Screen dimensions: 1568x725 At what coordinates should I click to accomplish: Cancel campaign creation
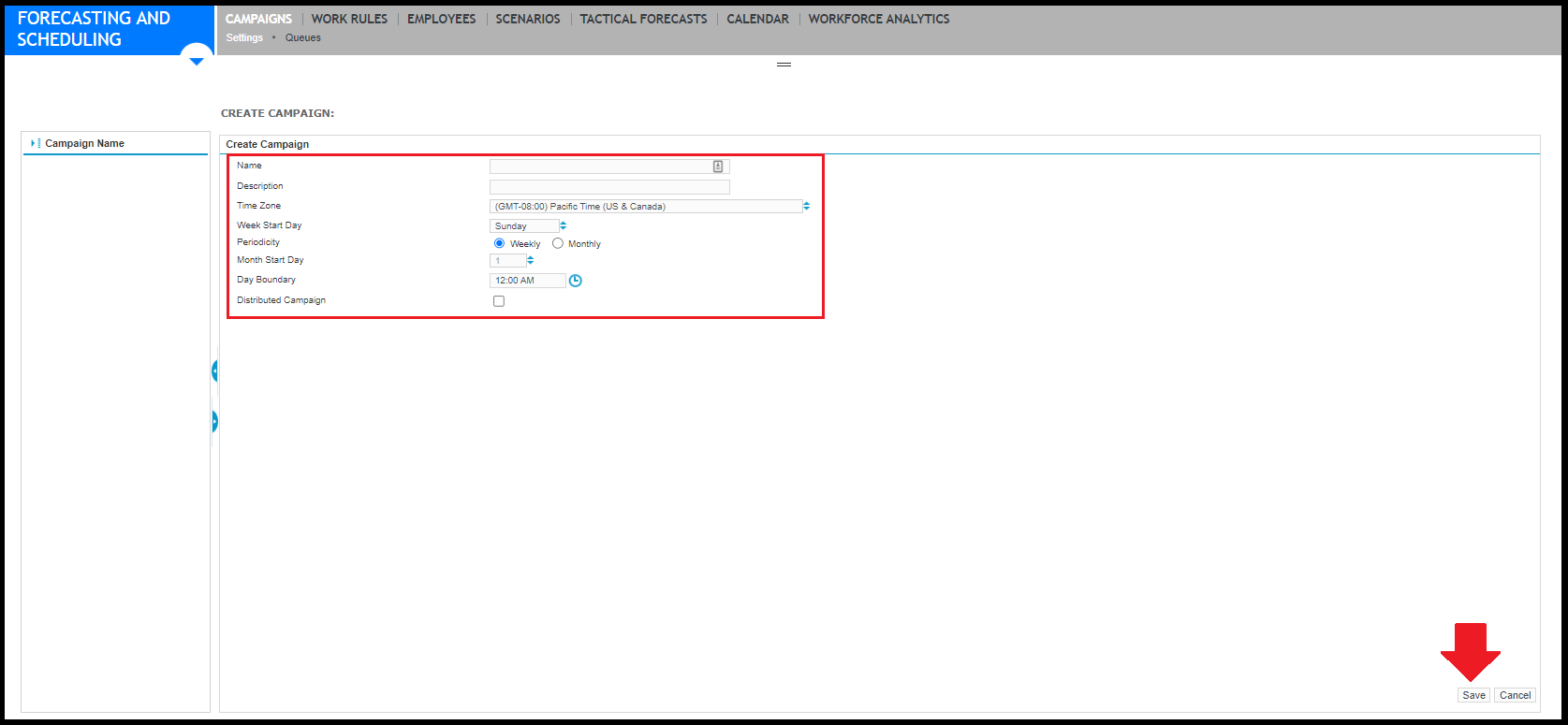(1515, 695)
